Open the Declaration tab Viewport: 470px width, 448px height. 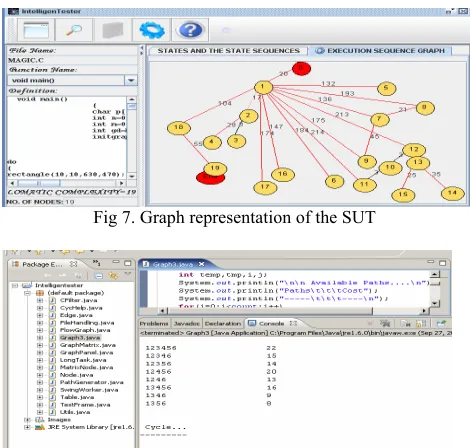coord(223,323)
